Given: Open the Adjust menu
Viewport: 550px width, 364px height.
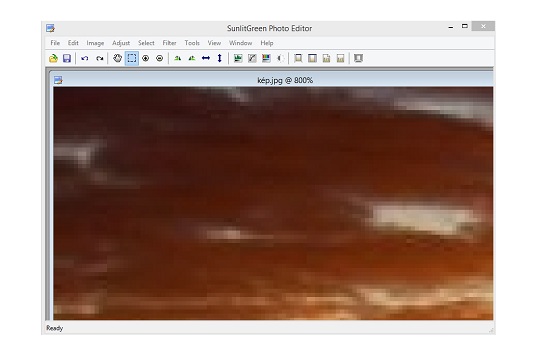Looking at the screenshot, I should click(x=121, y=43).
